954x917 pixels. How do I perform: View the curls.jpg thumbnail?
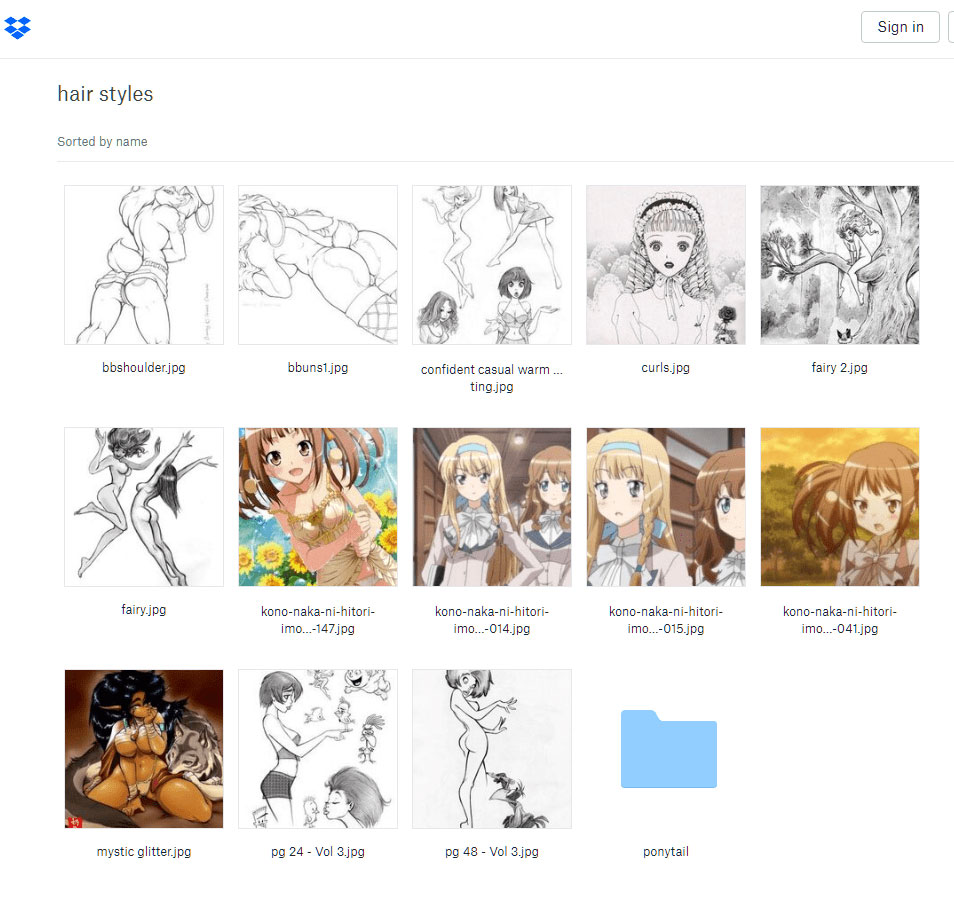tap(666, 265)
